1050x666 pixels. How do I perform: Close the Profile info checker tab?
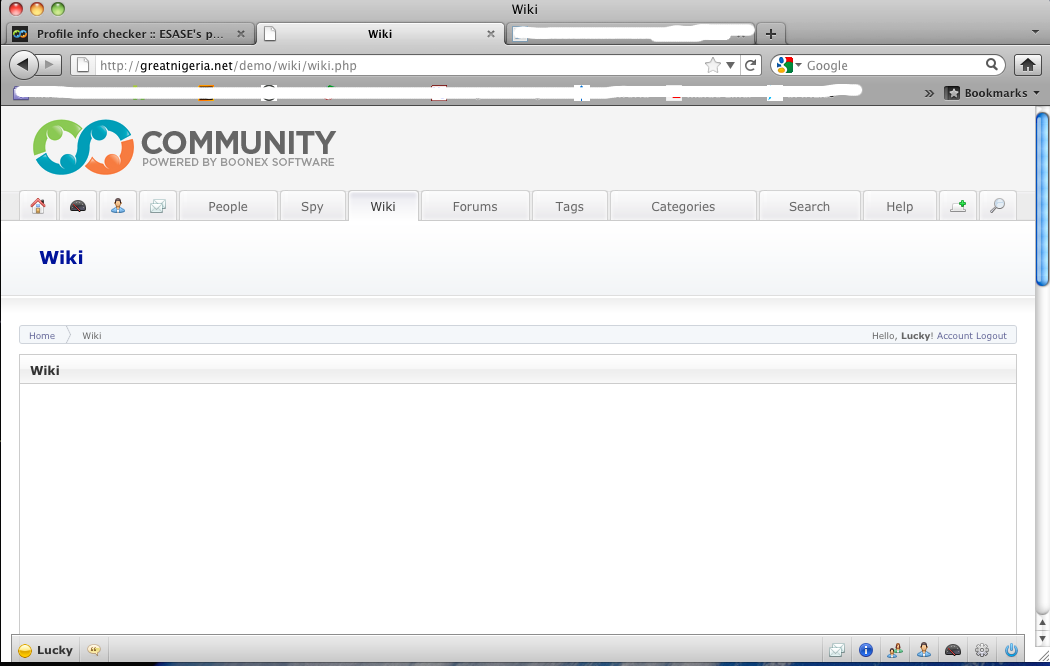coord(241,33)
